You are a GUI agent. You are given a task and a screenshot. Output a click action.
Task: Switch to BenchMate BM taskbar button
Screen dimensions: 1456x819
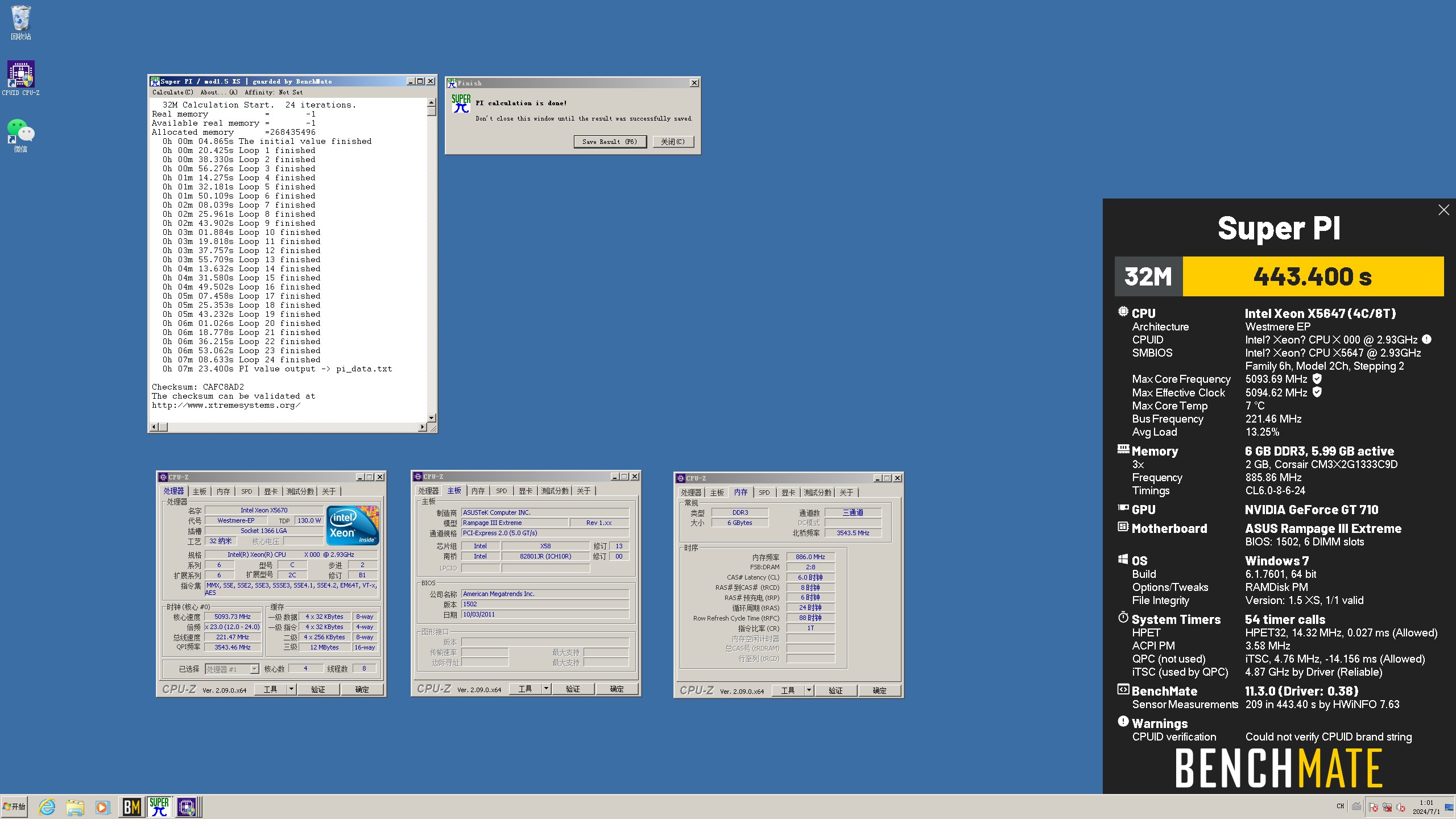132,806
